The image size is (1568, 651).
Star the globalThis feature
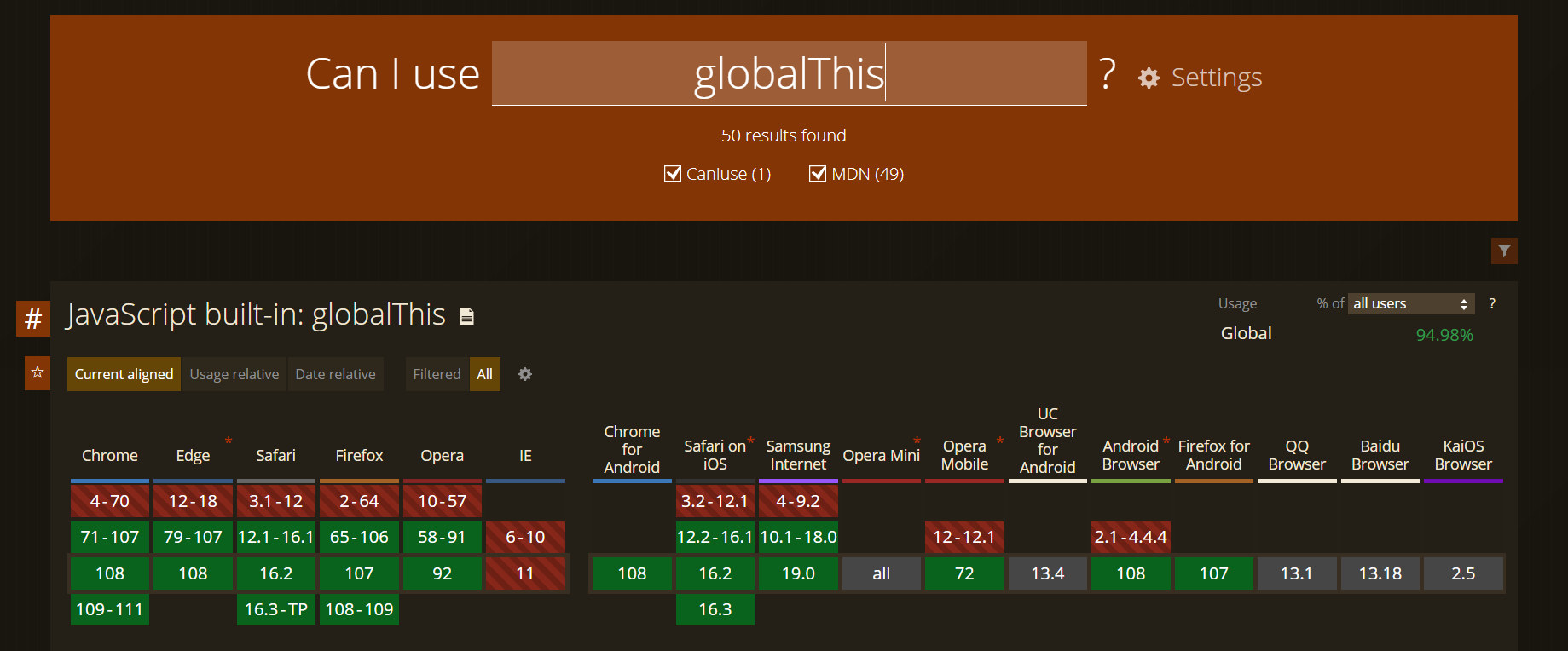point(38,372)
